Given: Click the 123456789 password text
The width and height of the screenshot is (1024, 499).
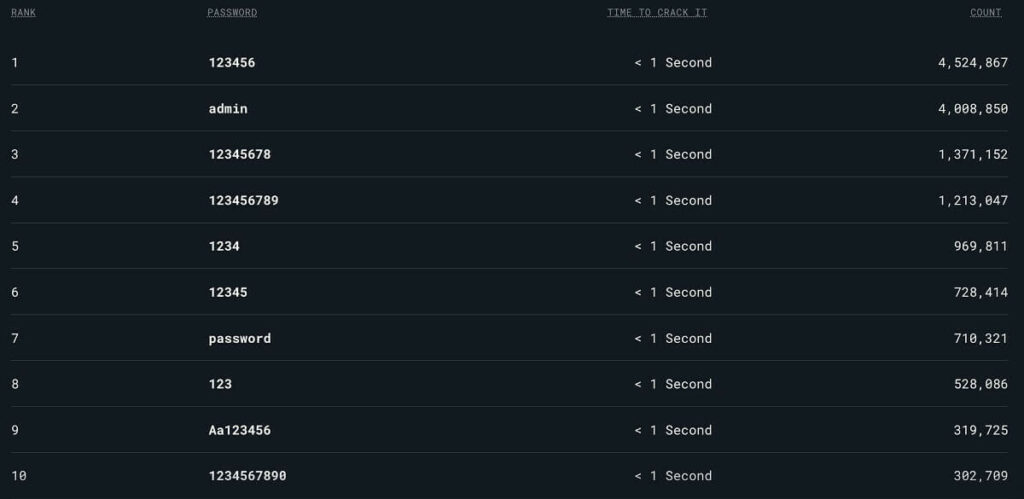Looking at the screenshot, I should point(244,201).
